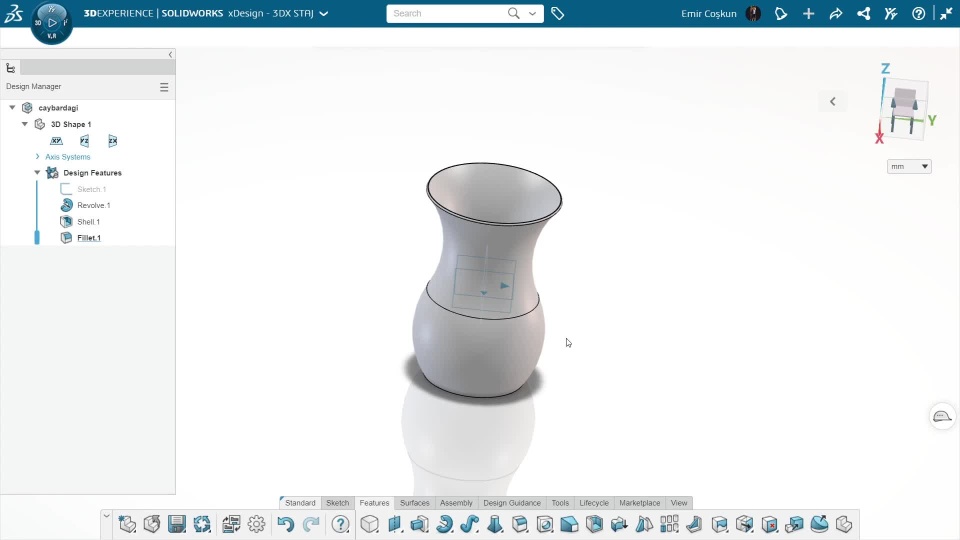Image resolution: width=960 pixels, height=540 pixels.
Task: Switch to the Sketch tab
Action: [337, 503]
